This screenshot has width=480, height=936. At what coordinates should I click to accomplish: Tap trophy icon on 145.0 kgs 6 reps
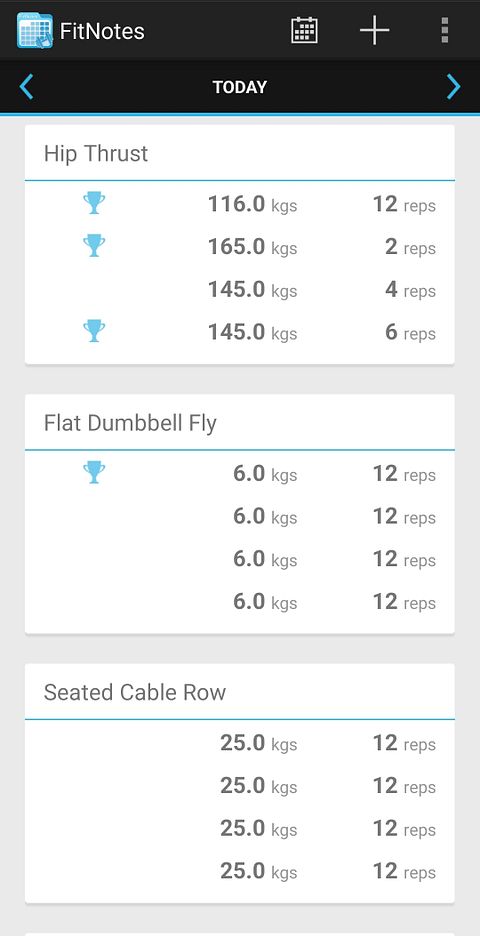coord(94,331)
